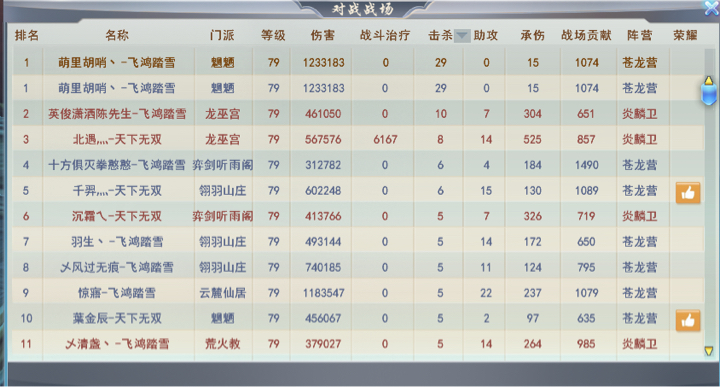Image resolution: width=720 pixels, height=387 pixels.
Task: Sort by 战斗治疗 column header
Action: pyautogui.click(x=385, y=35)
